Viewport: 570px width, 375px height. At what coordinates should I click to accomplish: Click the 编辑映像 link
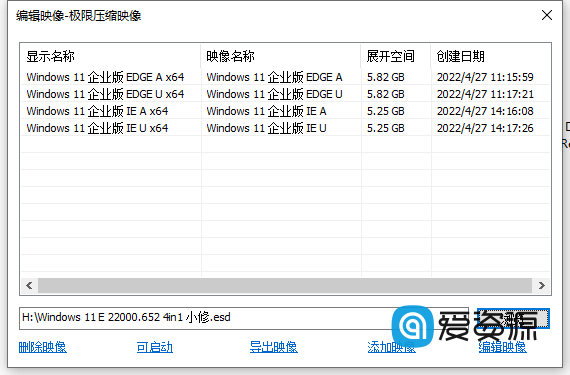tap(502, 347)
